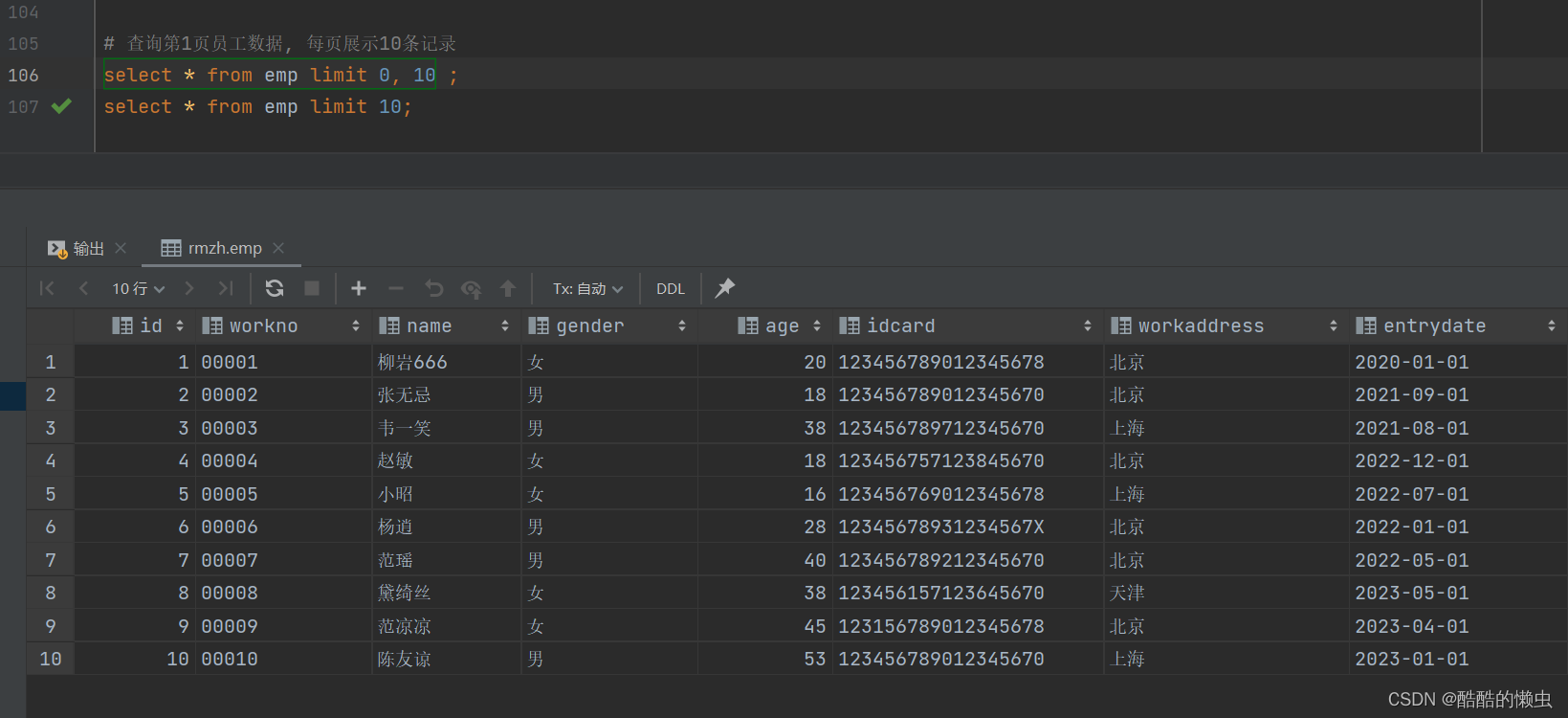1568x718 pixels.
Task: Delete row using minus icon
Action: pyautogui.click(x=396, y=288)
